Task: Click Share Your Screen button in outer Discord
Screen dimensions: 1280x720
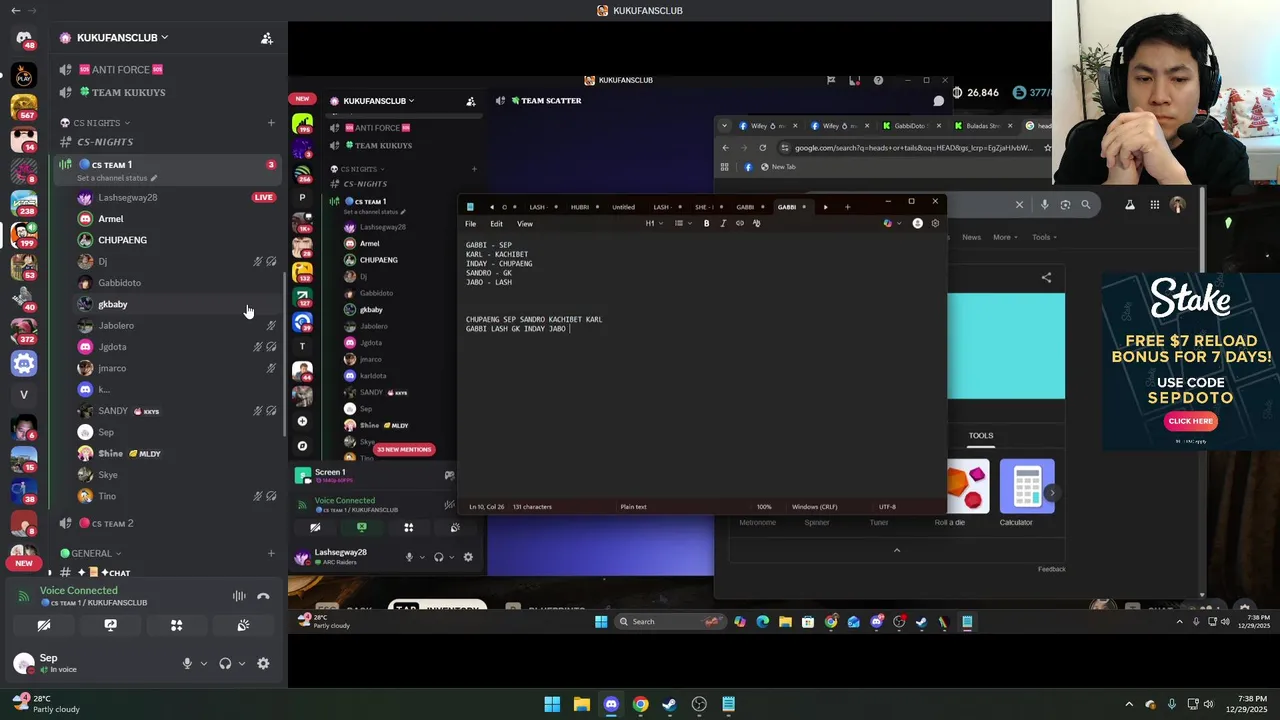Action: coord(110,625)
